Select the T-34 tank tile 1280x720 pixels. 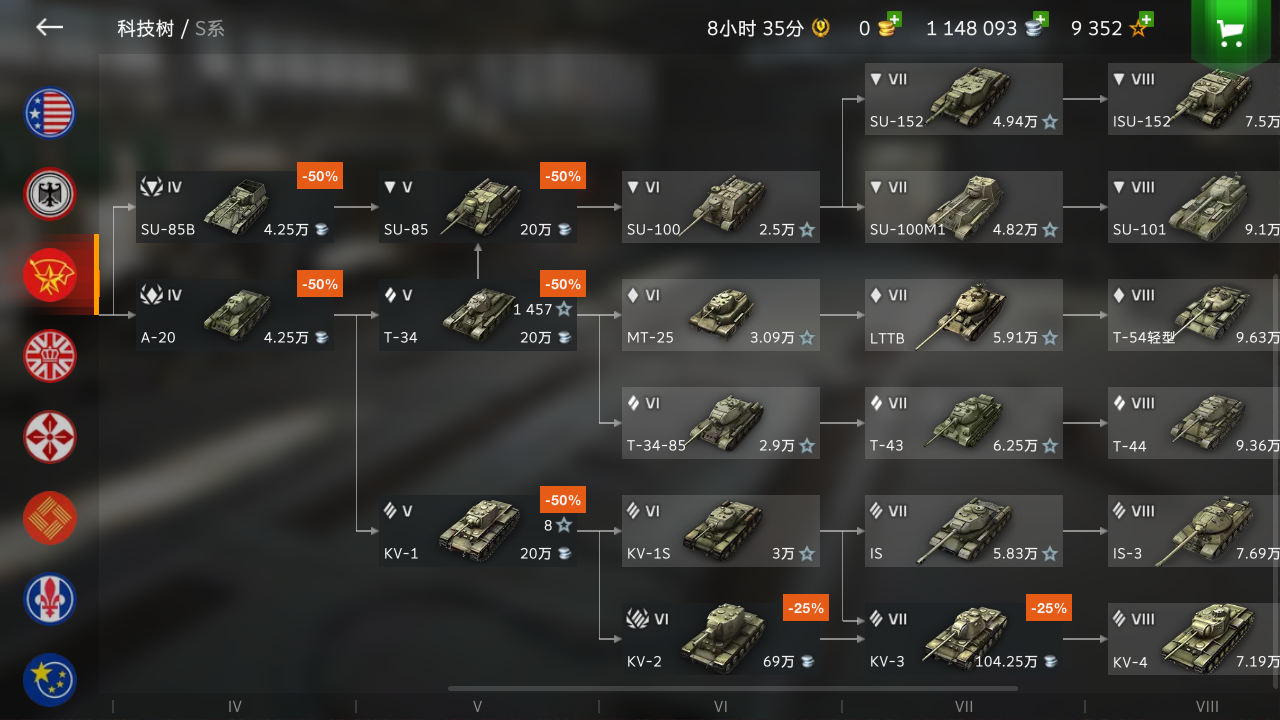pyautogui.click(x=478, y=315)
